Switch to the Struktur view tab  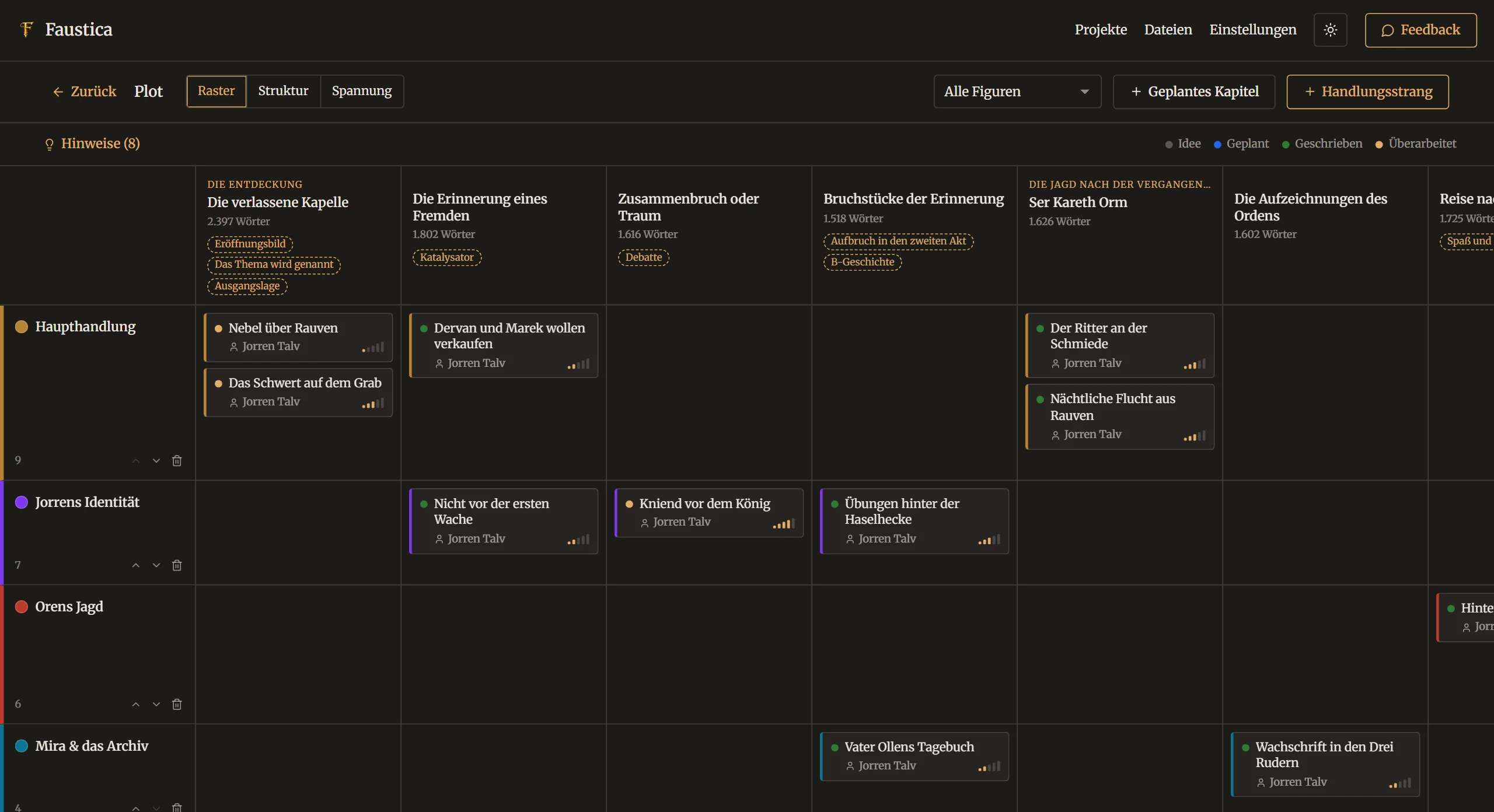coord(283,91)
